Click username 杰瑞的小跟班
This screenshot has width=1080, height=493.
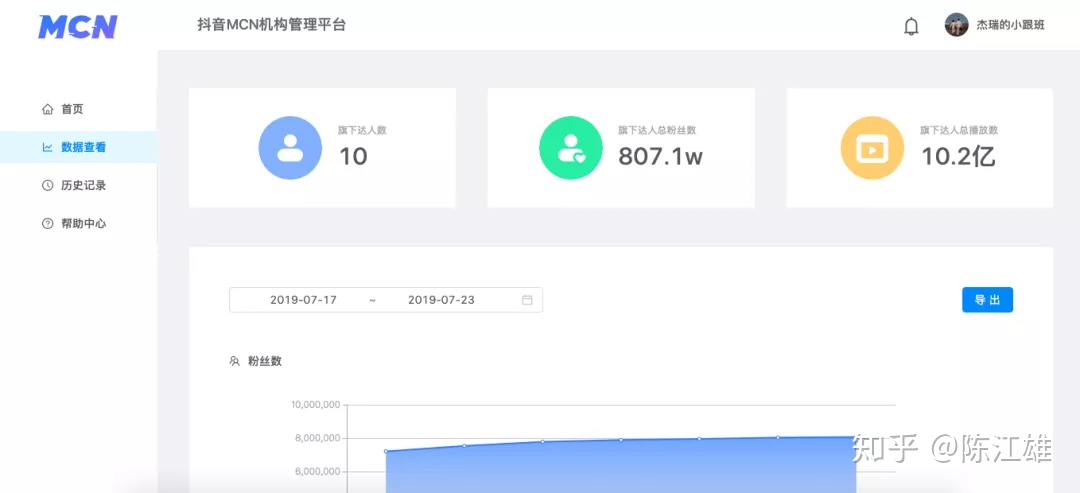click(1010, 25)
